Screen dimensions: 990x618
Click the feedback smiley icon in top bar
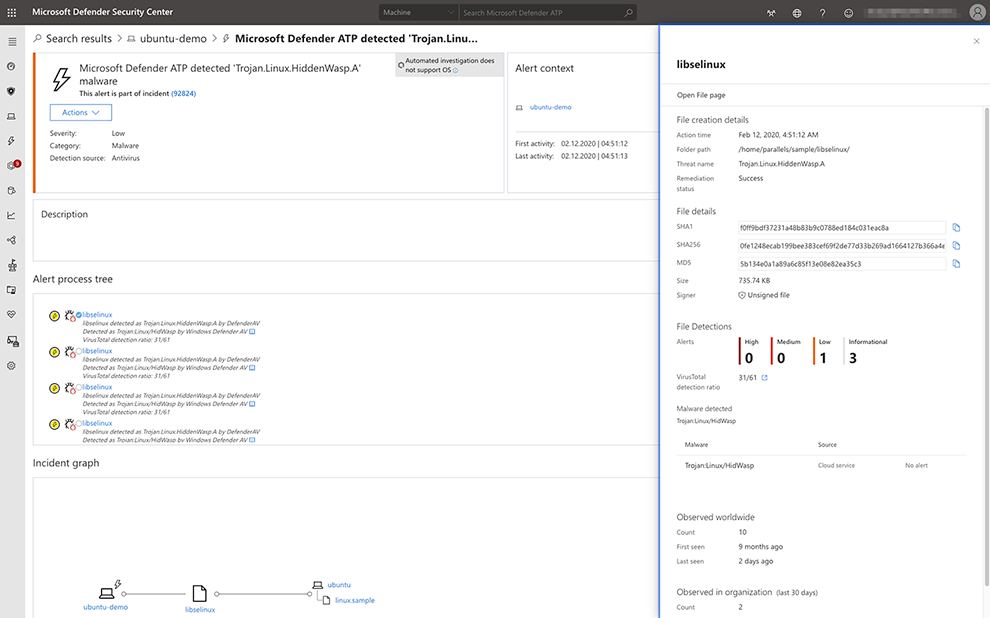coord(848,12)
